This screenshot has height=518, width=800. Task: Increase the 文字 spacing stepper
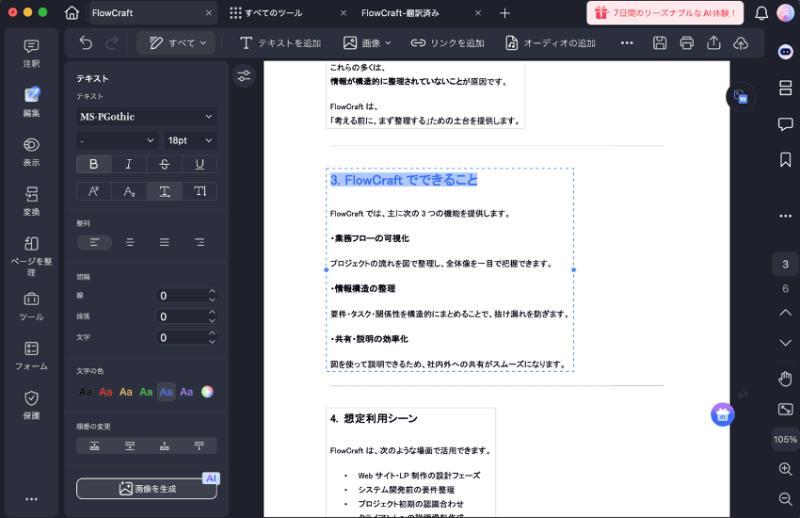212,333
